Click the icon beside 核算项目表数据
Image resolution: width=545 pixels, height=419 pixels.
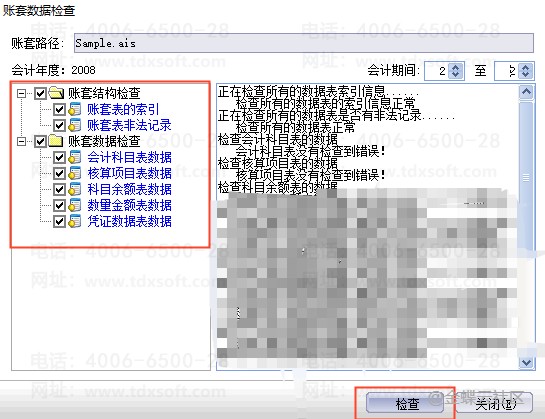click(75, 173)
